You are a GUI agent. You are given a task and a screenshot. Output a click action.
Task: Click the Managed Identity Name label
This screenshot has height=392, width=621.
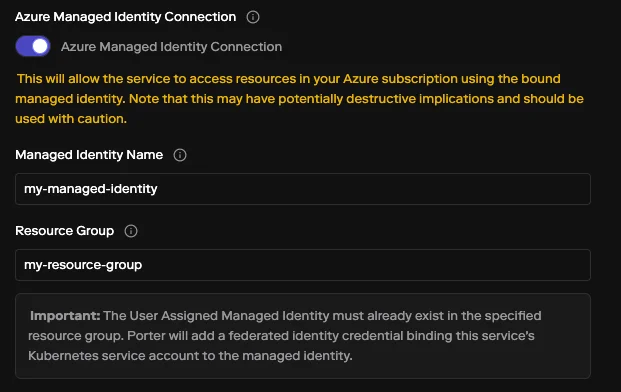point(89,155)
